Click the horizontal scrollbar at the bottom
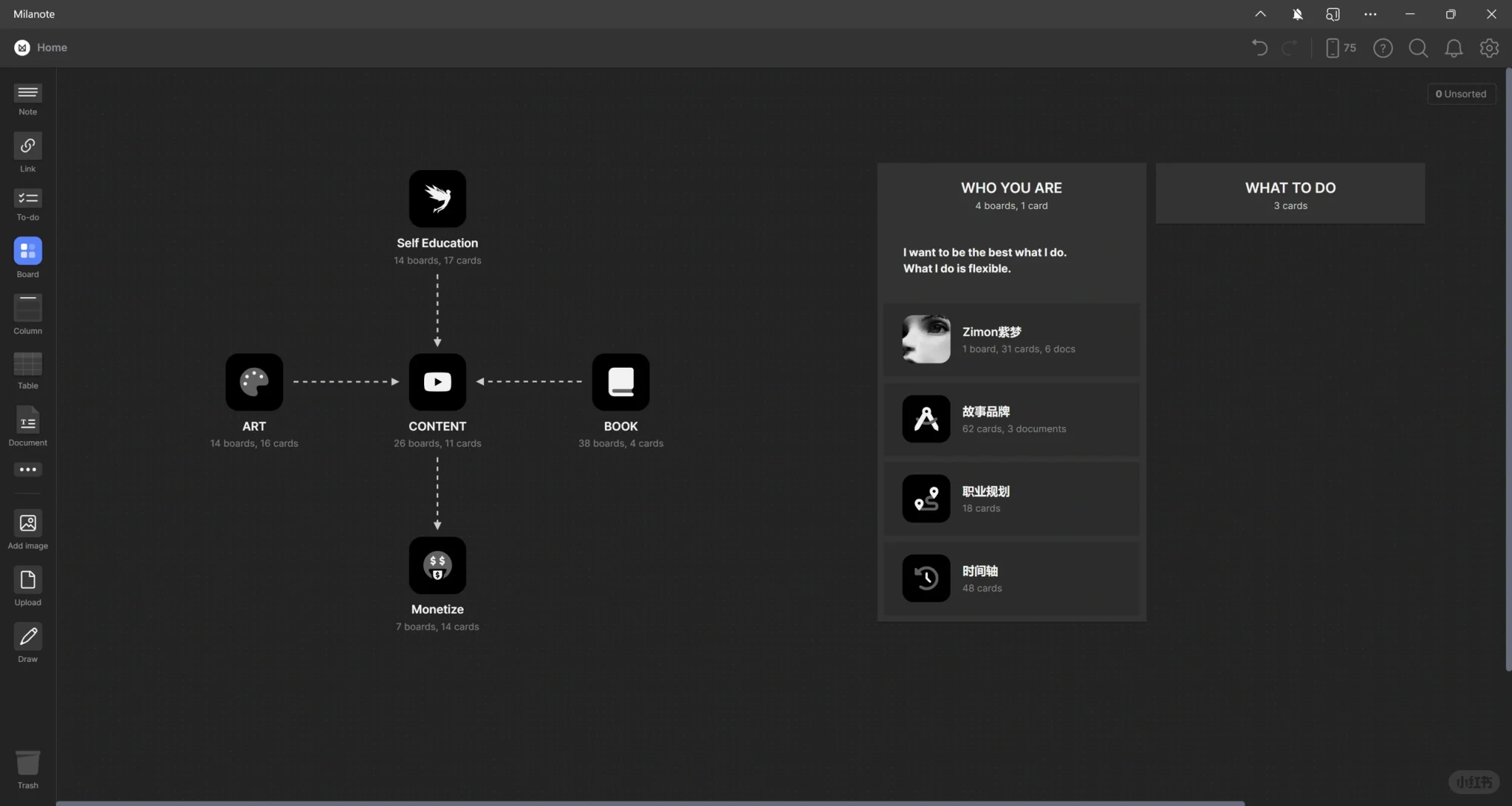 click(650, 803)
